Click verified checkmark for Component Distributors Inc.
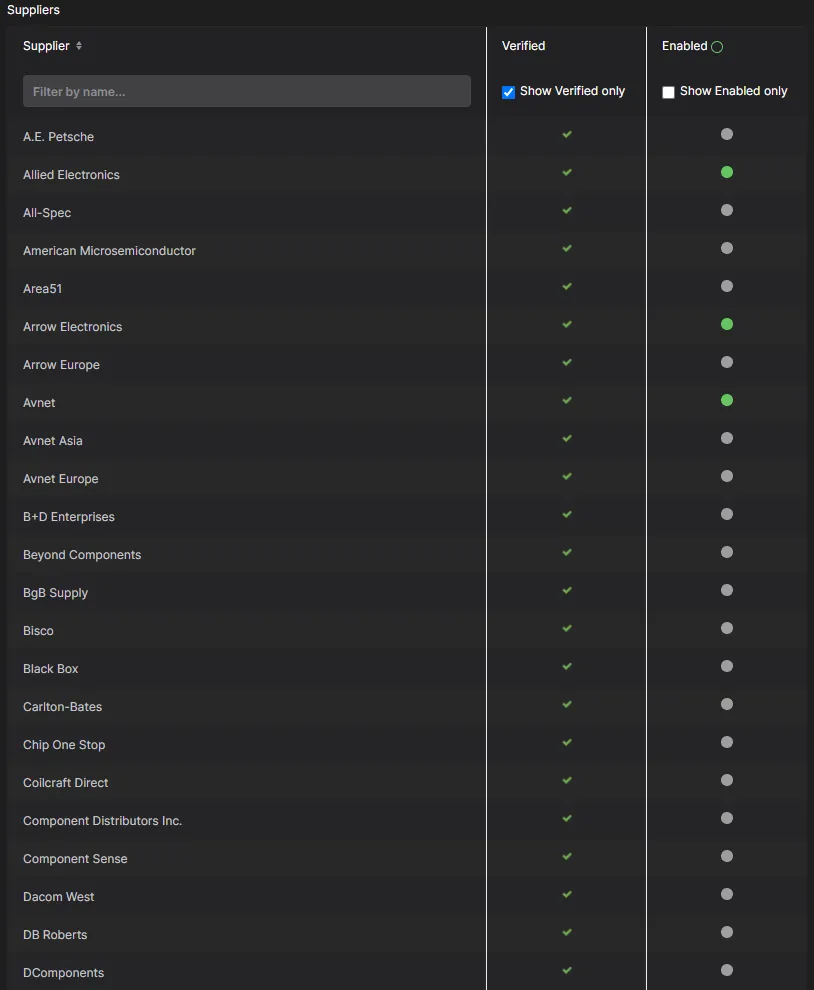This screenshot has width=814, height=990. click(567, 818)
